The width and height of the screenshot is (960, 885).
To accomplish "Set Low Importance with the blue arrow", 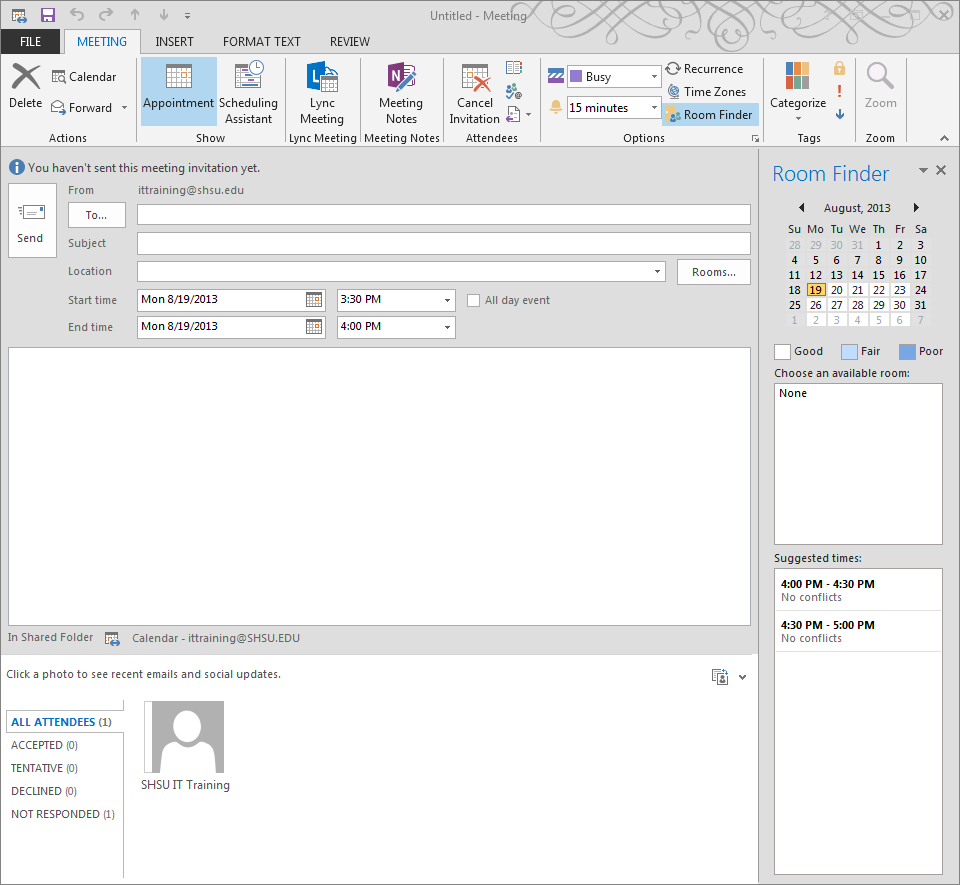I will click(x=839, y=114).
